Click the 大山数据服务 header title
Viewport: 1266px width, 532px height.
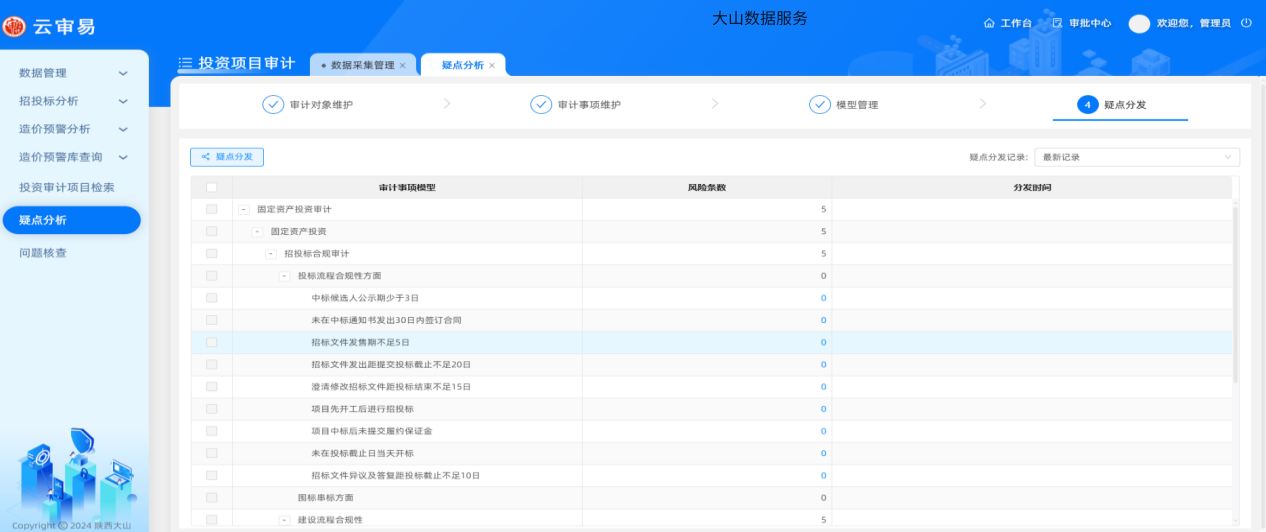pos(759,18)
